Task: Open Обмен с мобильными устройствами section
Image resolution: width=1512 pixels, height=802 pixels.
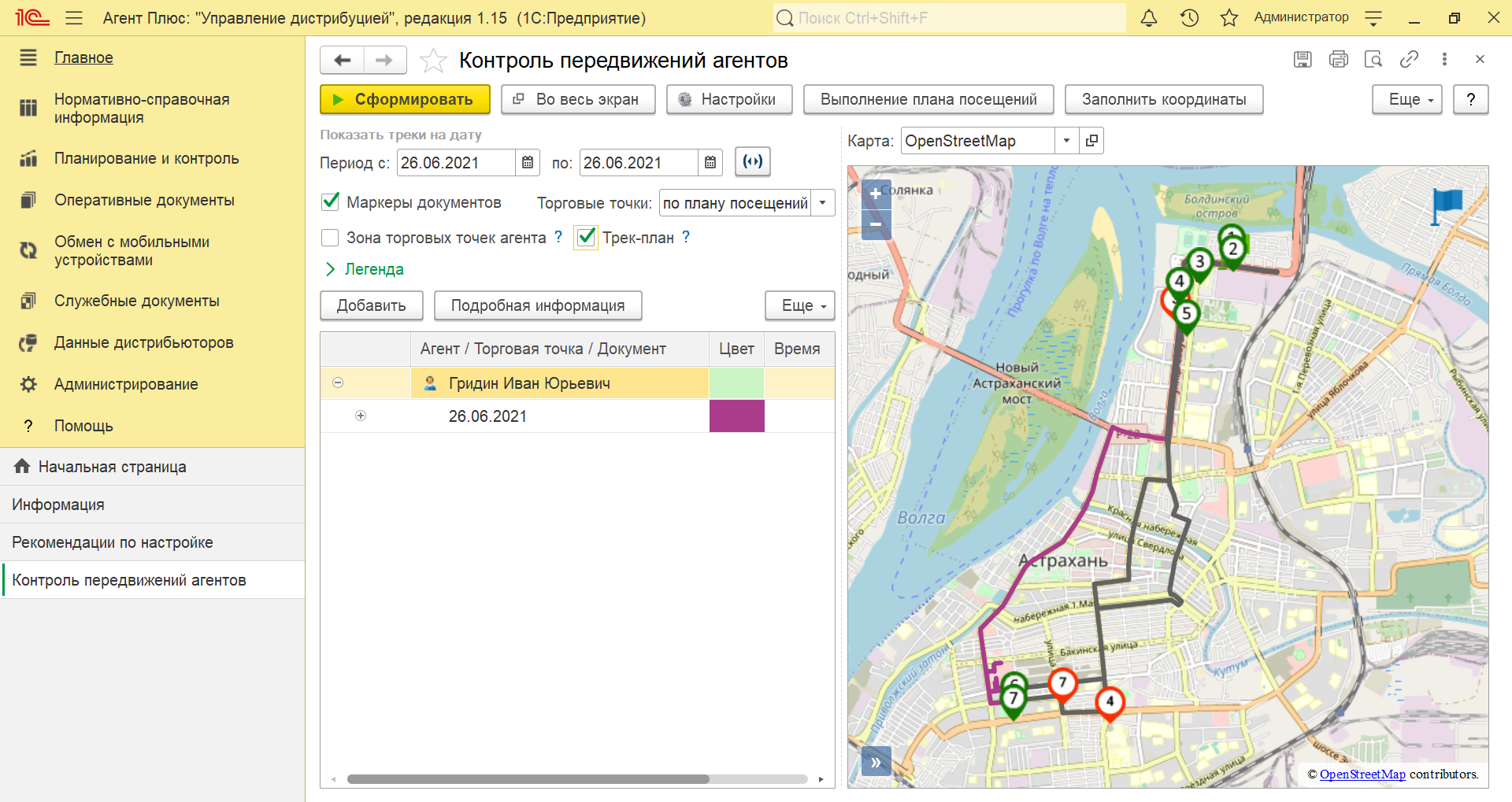Action: [x=132, y=250]
